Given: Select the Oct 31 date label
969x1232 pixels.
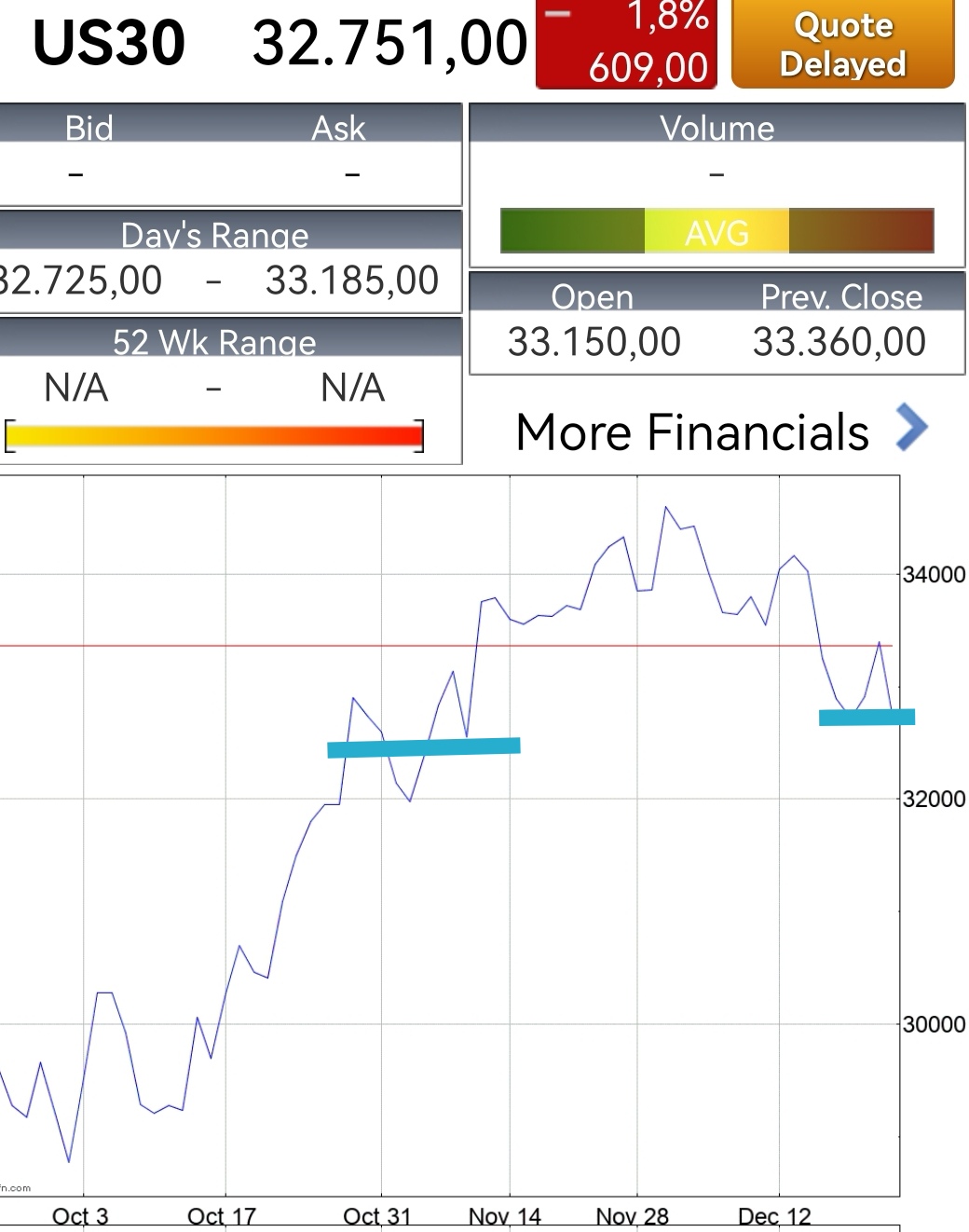Looking at the screenshot, I should [x=376, y=1214].
